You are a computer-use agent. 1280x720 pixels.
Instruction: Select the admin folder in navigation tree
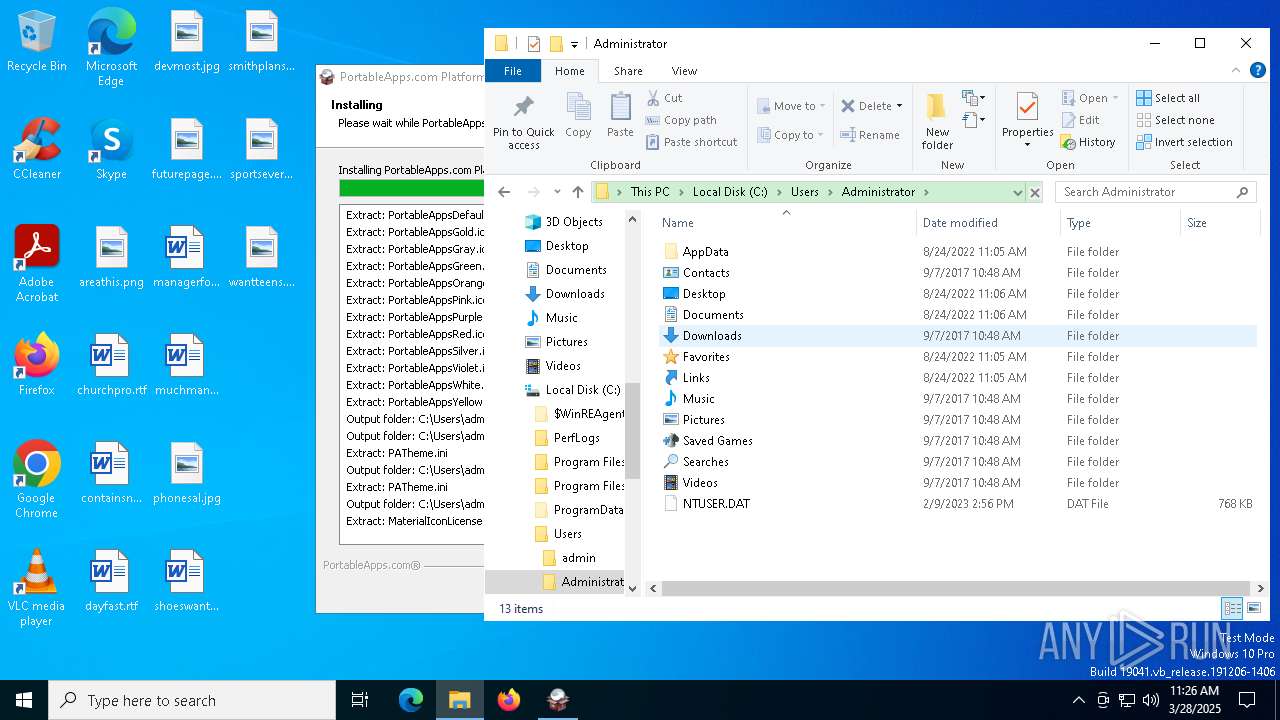[x=569, y=558]
